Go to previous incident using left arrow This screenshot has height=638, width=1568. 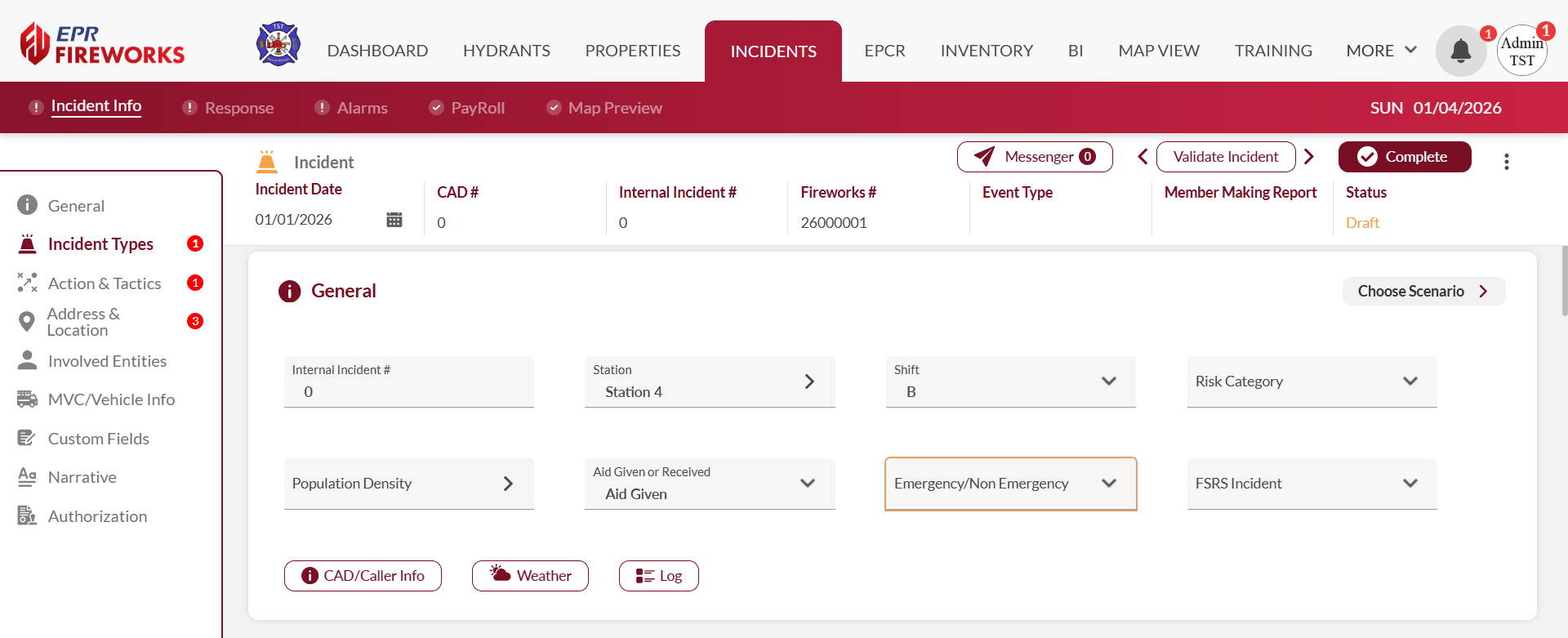pyautogui.click(x=1143, y=157)
